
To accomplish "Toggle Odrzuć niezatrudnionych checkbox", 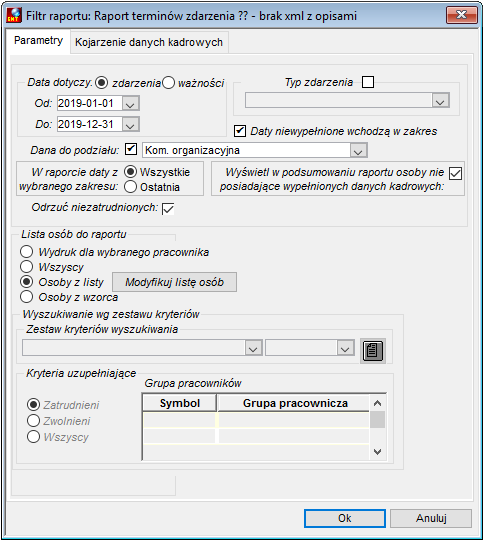I will pos(168,208).
